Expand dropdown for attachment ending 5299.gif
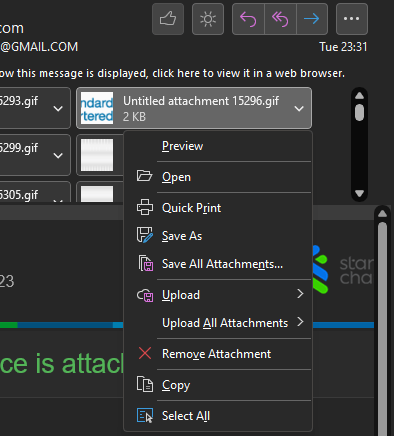Viewport: 394px width, 436px height. [x=58, y=155]
